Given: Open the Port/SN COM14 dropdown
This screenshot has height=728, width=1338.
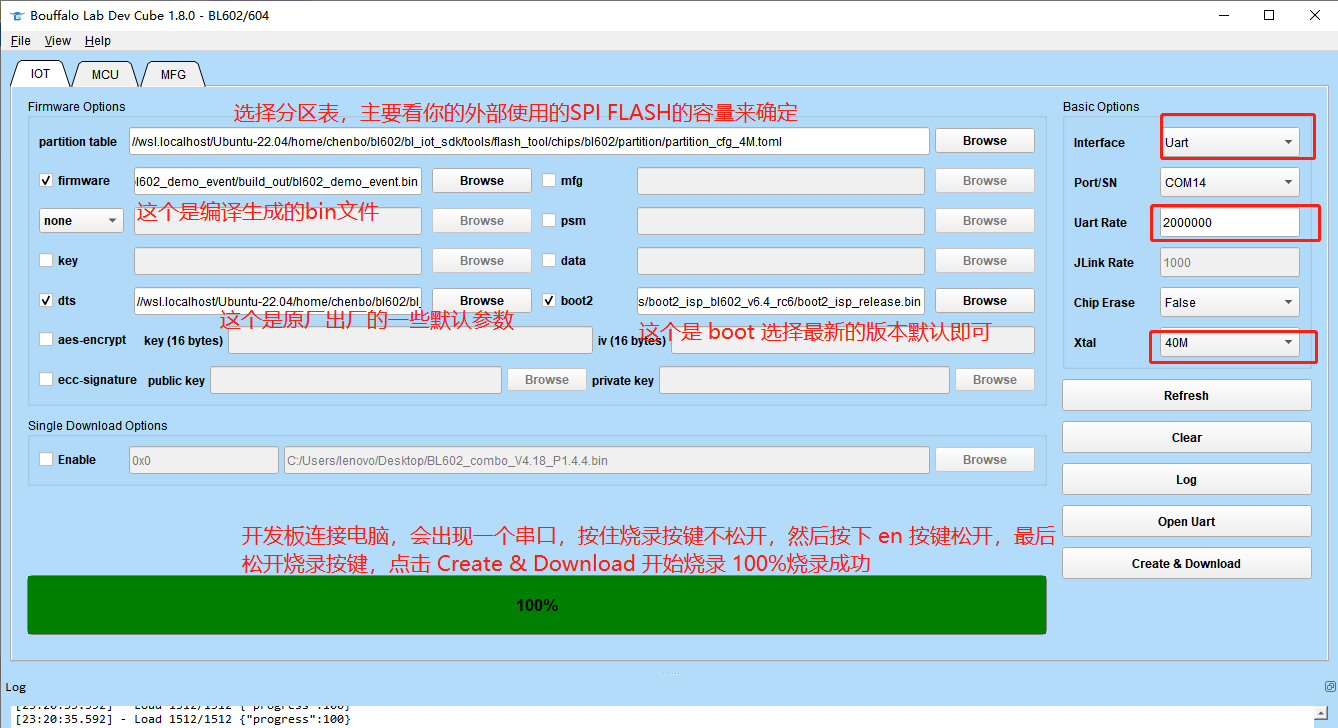Looking at the screenshot, I should (1228, 182).
